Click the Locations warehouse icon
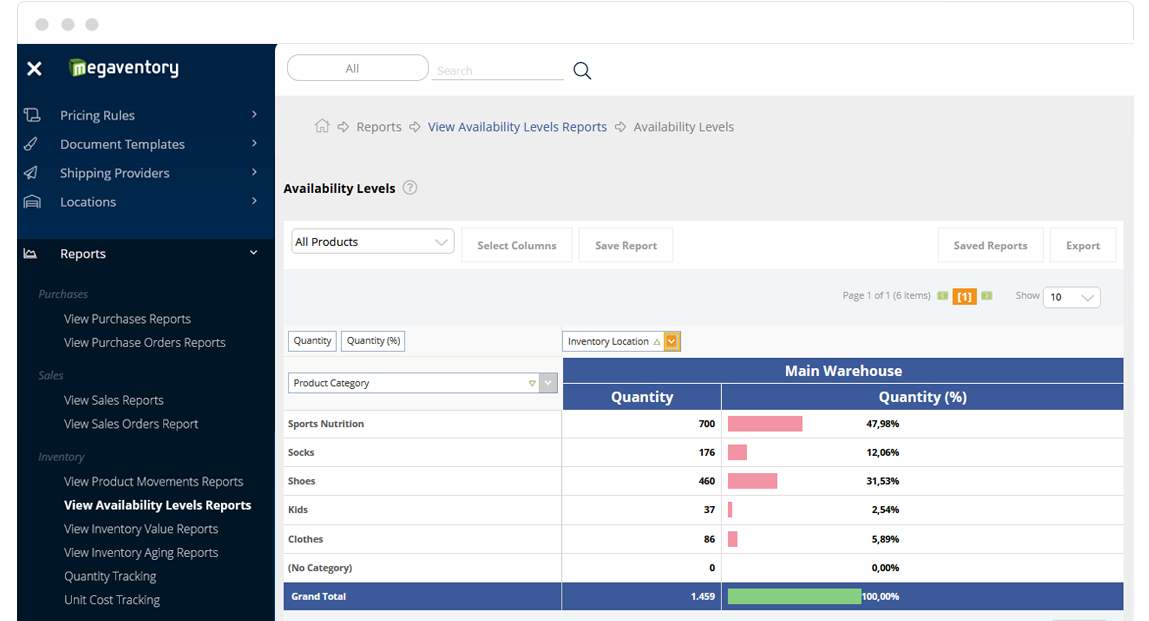This screenshot has height=621, width=1149. [32, 202]
